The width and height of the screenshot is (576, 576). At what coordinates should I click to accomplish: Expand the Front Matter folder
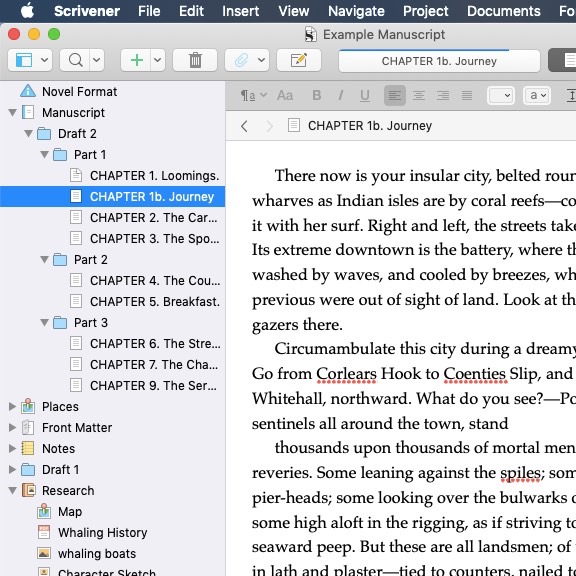12,427
